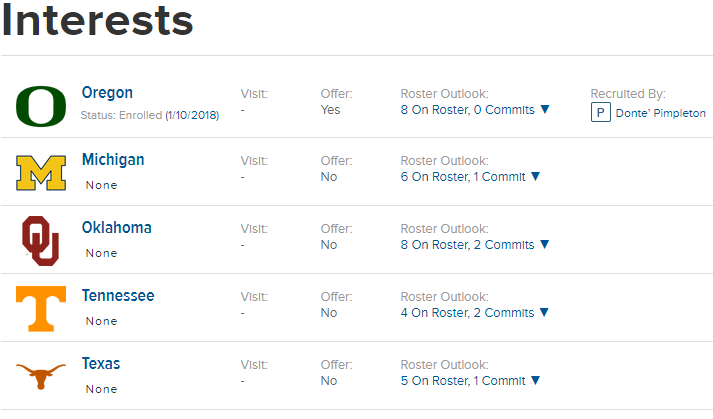The width and height of the screenshot is (713, 419).
Task: Click '6 On Roster, 1 Commit' for Michigan
Action: (462, 176)
